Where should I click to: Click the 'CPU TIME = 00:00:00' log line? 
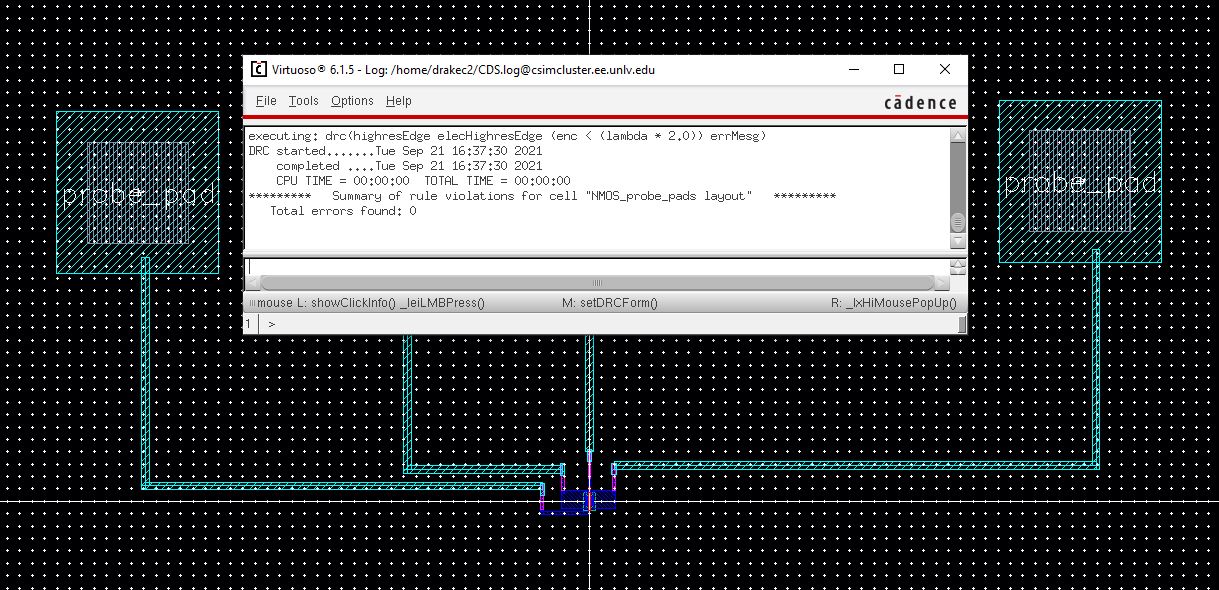pos(423,181)
